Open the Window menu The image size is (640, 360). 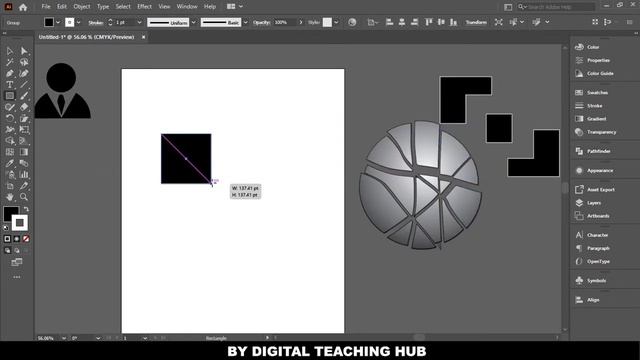(187, 7)
